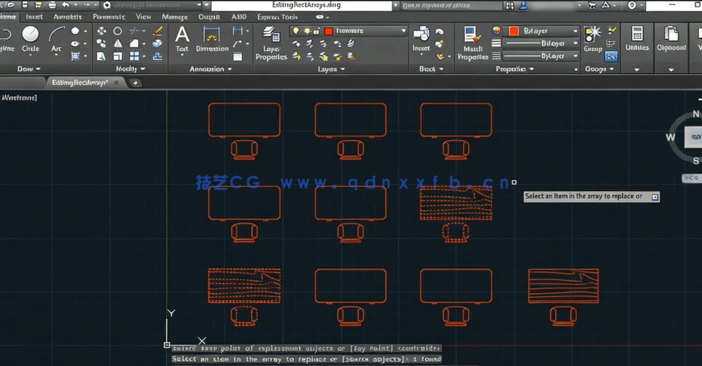Image resolution: width=702 pixels, height=366 pixels.
Task: Activate the Fillet tool
Action: 134,43
